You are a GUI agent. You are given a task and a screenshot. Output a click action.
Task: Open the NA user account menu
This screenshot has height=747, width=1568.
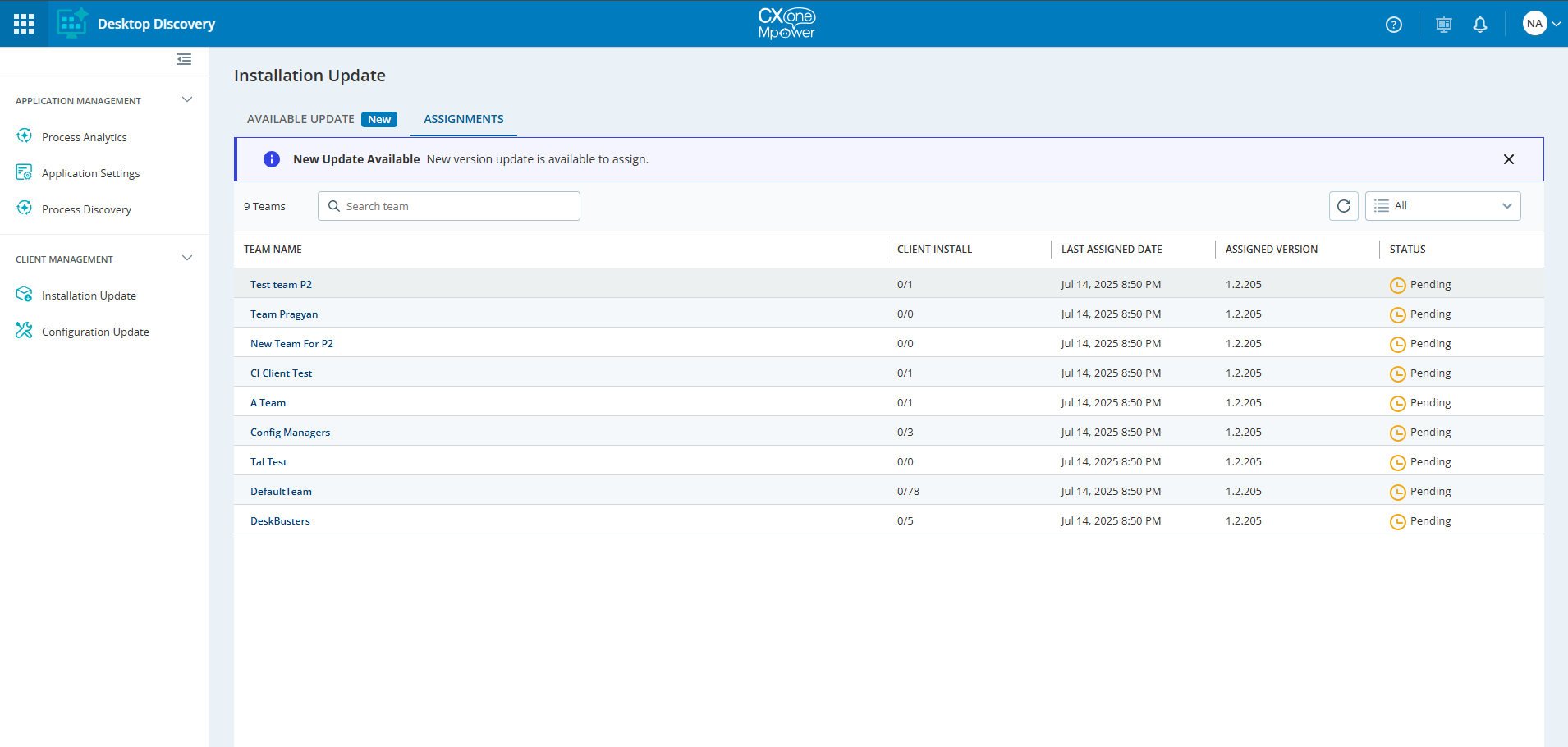[1540, 24]
